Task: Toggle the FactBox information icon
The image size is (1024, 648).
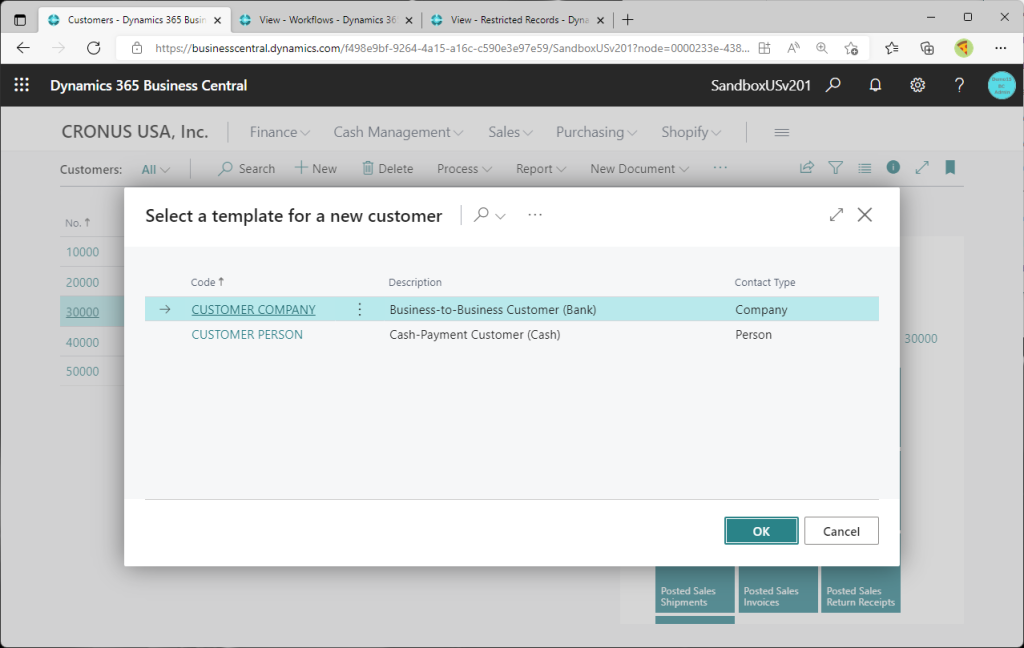Action: click(x=893, y=167)
